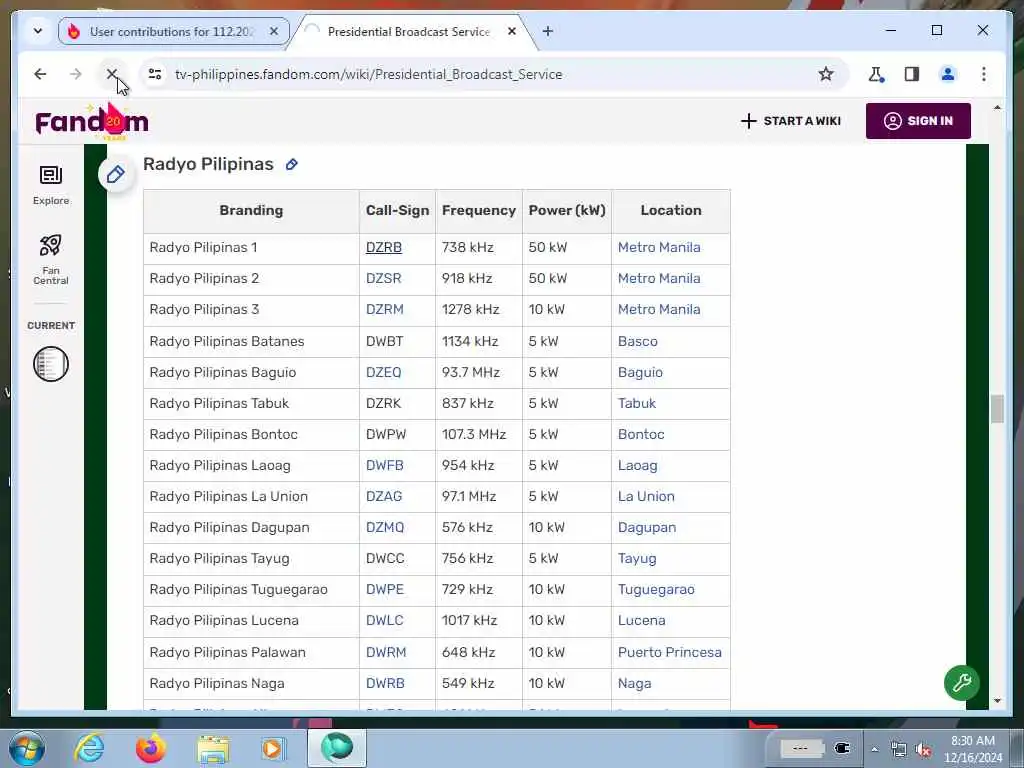Open the DZRB call-sign link

click(x=383, y=248)
